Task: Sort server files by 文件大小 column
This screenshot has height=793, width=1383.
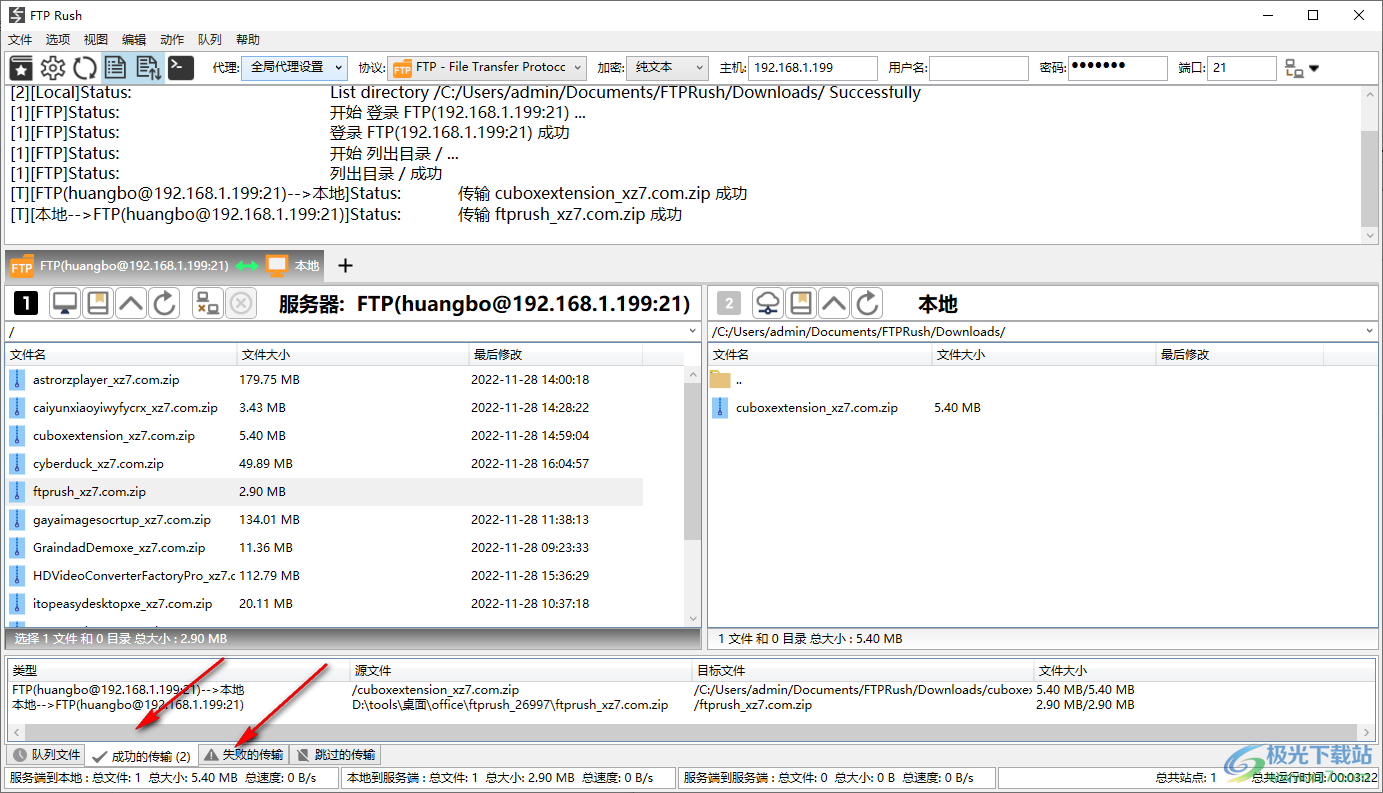Action: point(353,355)
